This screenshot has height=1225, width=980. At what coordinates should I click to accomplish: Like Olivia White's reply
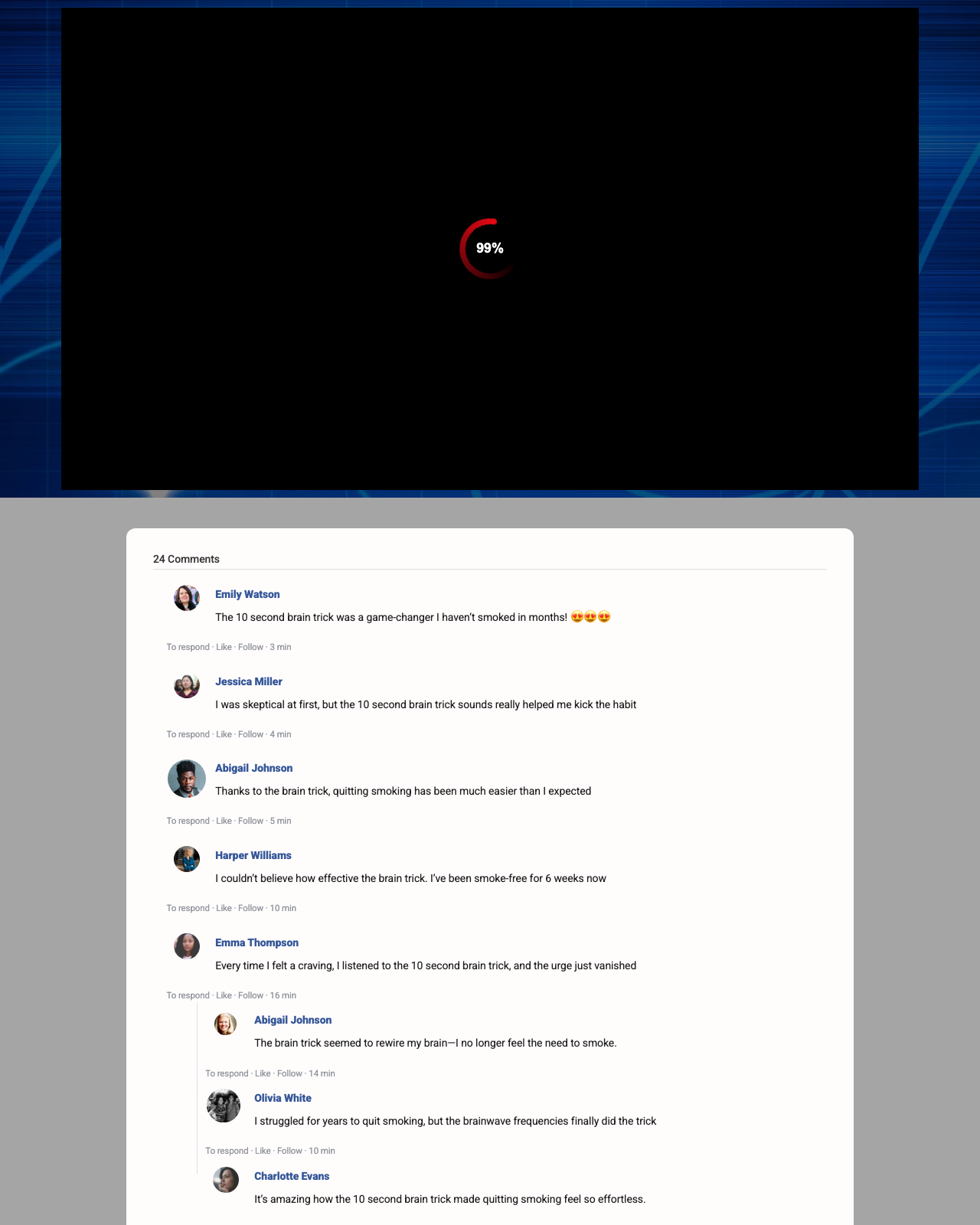(263, 1151)
